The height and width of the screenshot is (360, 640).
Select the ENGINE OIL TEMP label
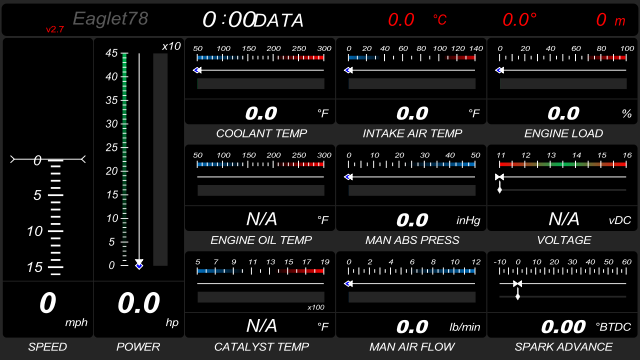click(261, 240)
